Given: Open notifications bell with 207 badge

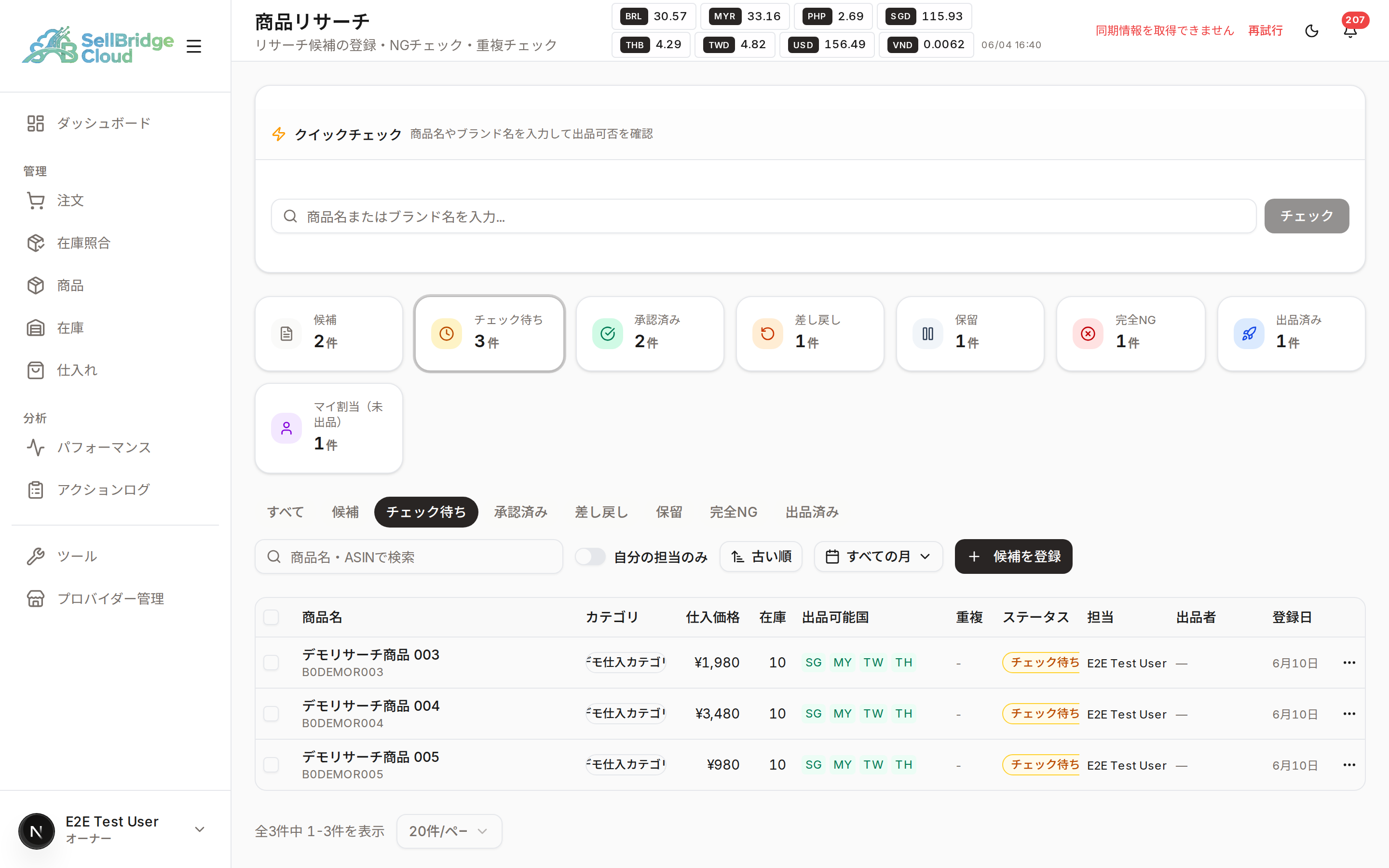Looking at the screenshot, I should click(x=1350, y=30).
